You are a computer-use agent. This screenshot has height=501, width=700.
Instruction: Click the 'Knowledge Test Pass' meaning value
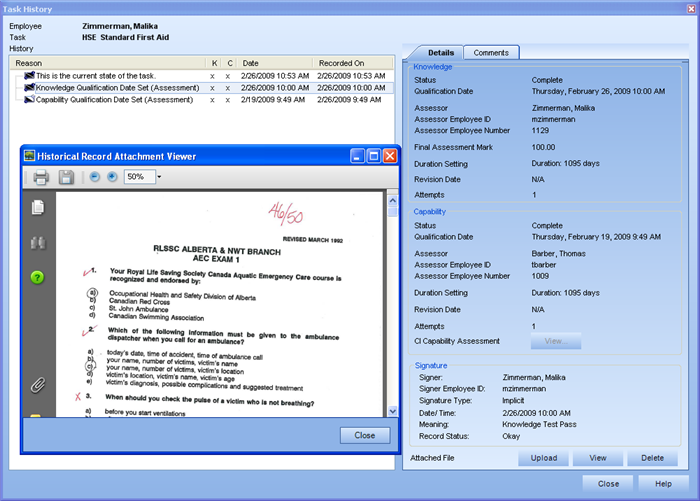coord(539,424)
